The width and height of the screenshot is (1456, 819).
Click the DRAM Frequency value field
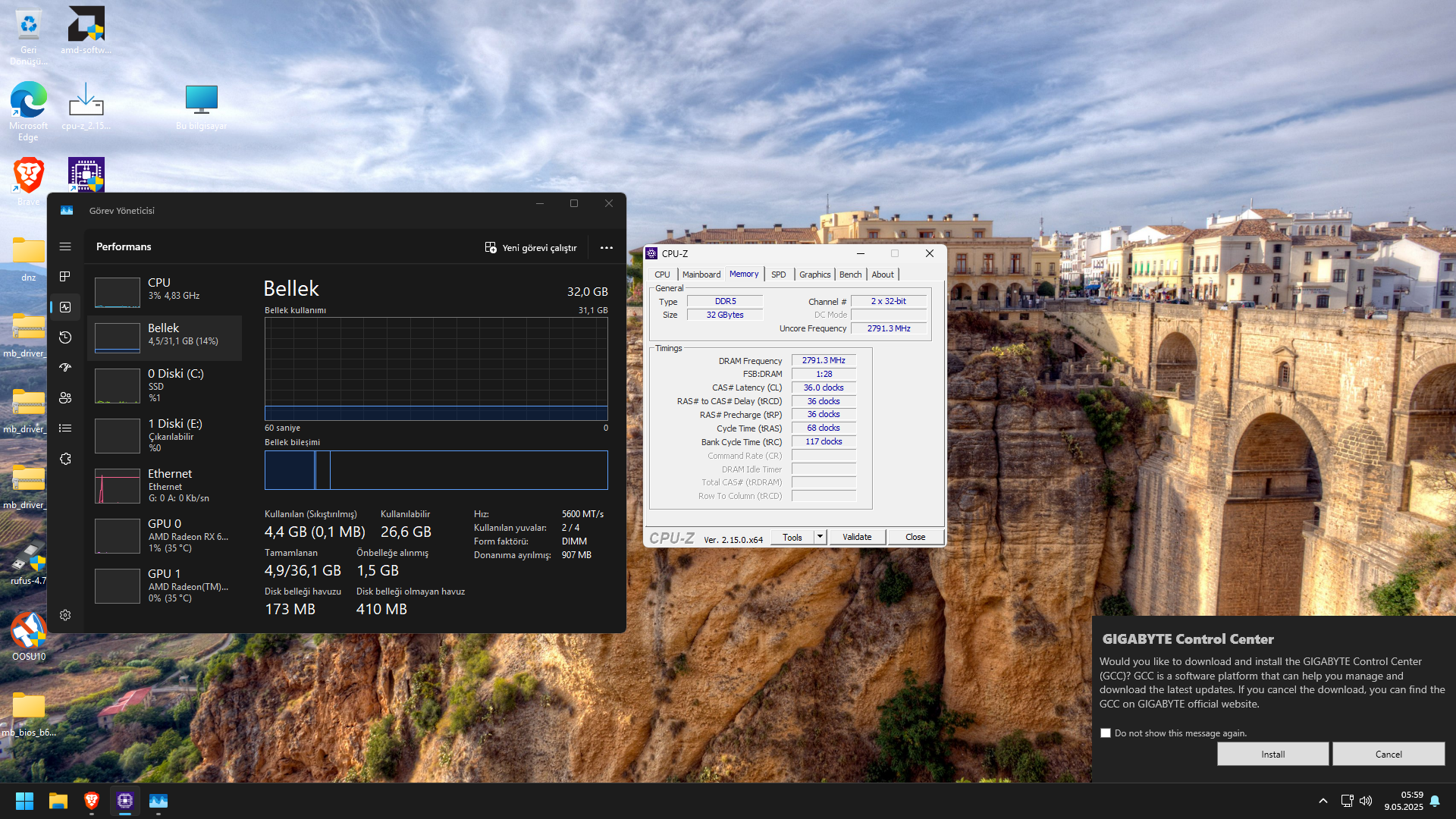824,360
